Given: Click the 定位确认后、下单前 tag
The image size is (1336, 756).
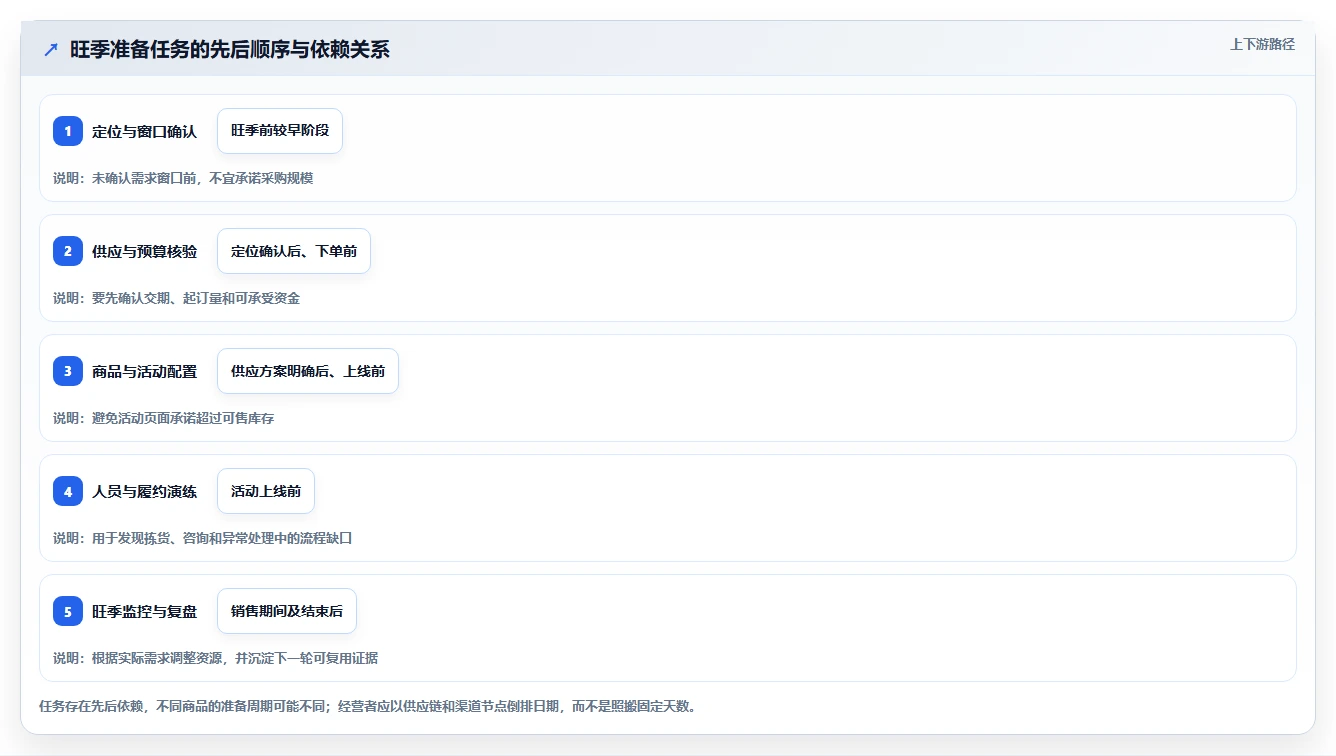Looking at the screenshot, I should tap(294, 251).
